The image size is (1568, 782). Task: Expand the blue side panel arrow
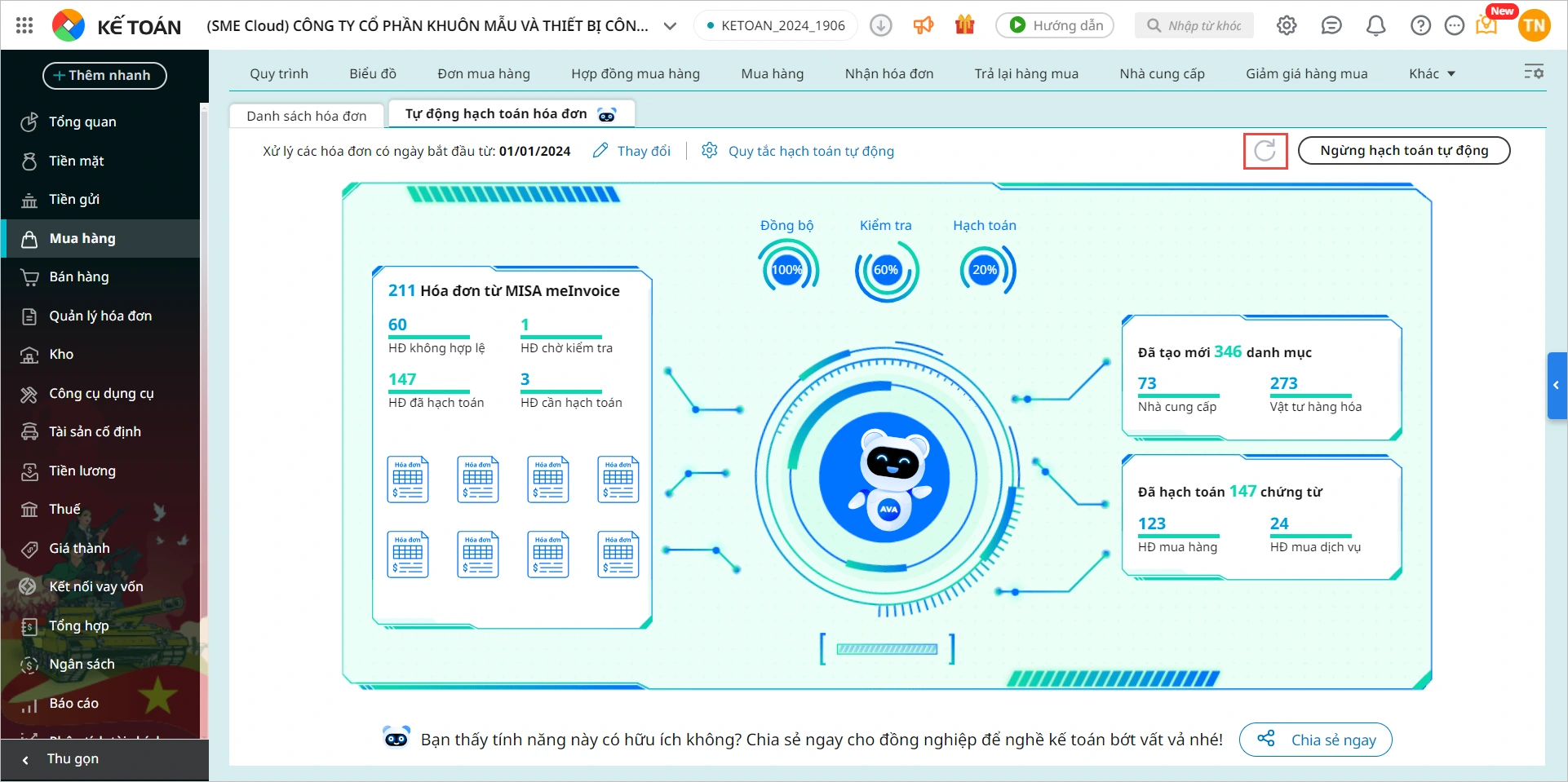pyautogui.click(x=1557, y=385)
